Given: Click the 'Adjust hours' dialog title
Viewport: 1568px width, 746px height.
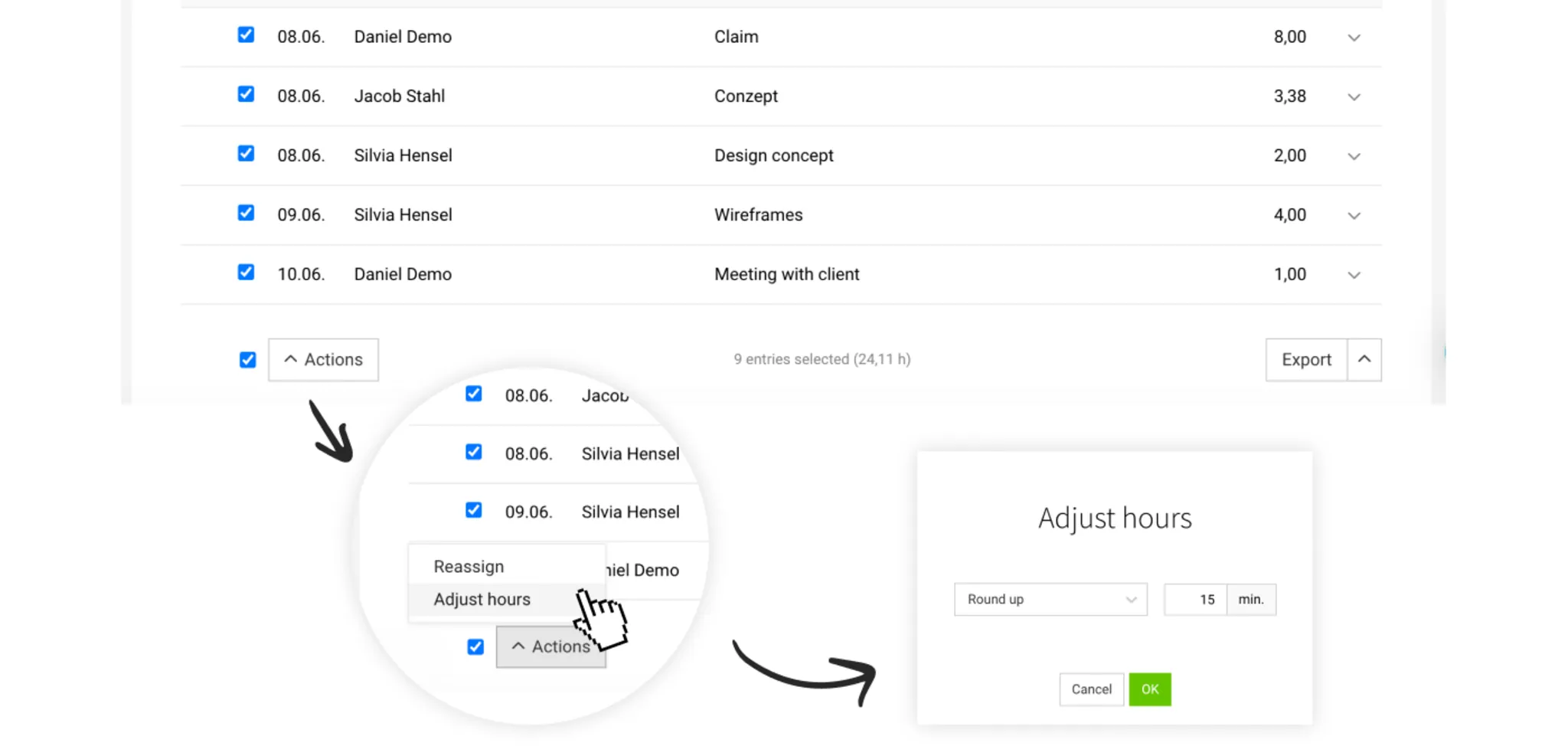Looking at the screenshot, I should click(x=1115, y=519).
